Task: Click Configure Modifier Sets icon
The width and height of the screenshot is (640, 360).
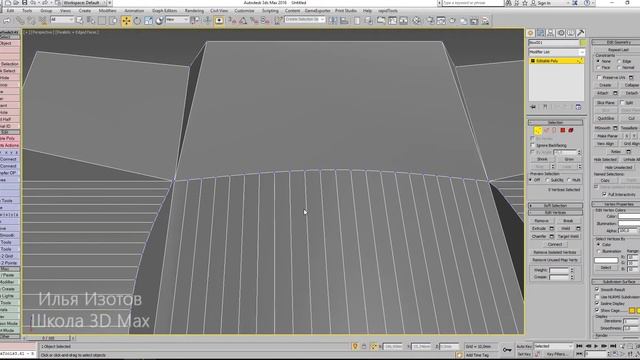Action: (578, 107)
